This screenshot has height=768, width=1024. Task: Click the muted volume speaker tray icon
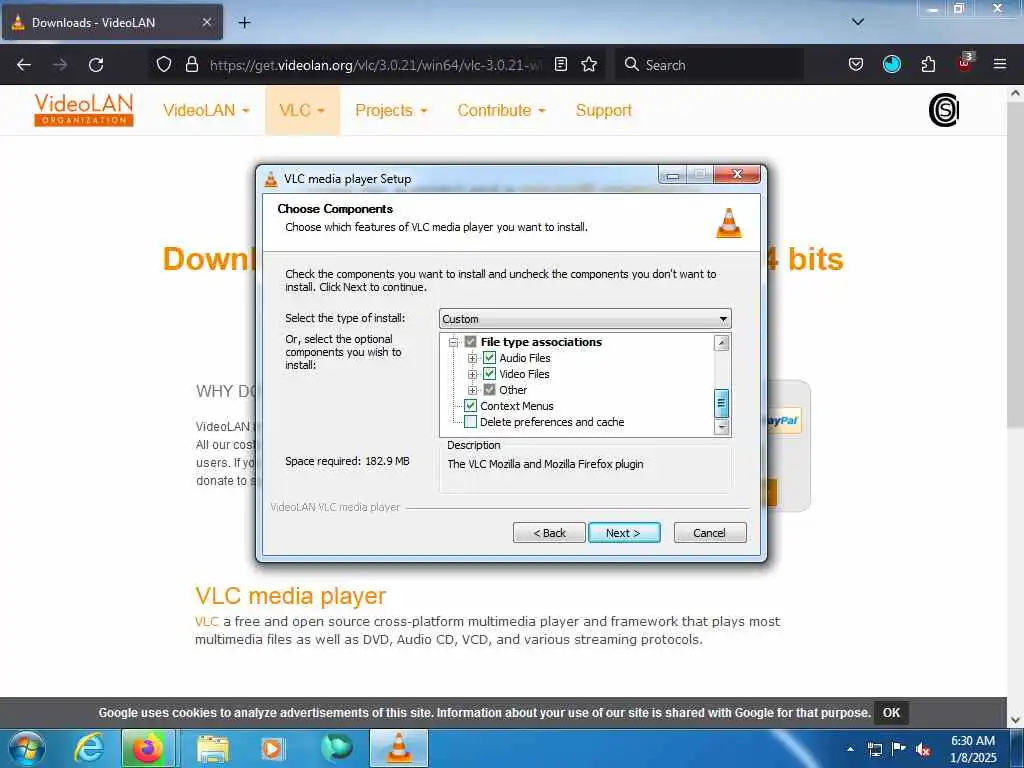(923, 749)
